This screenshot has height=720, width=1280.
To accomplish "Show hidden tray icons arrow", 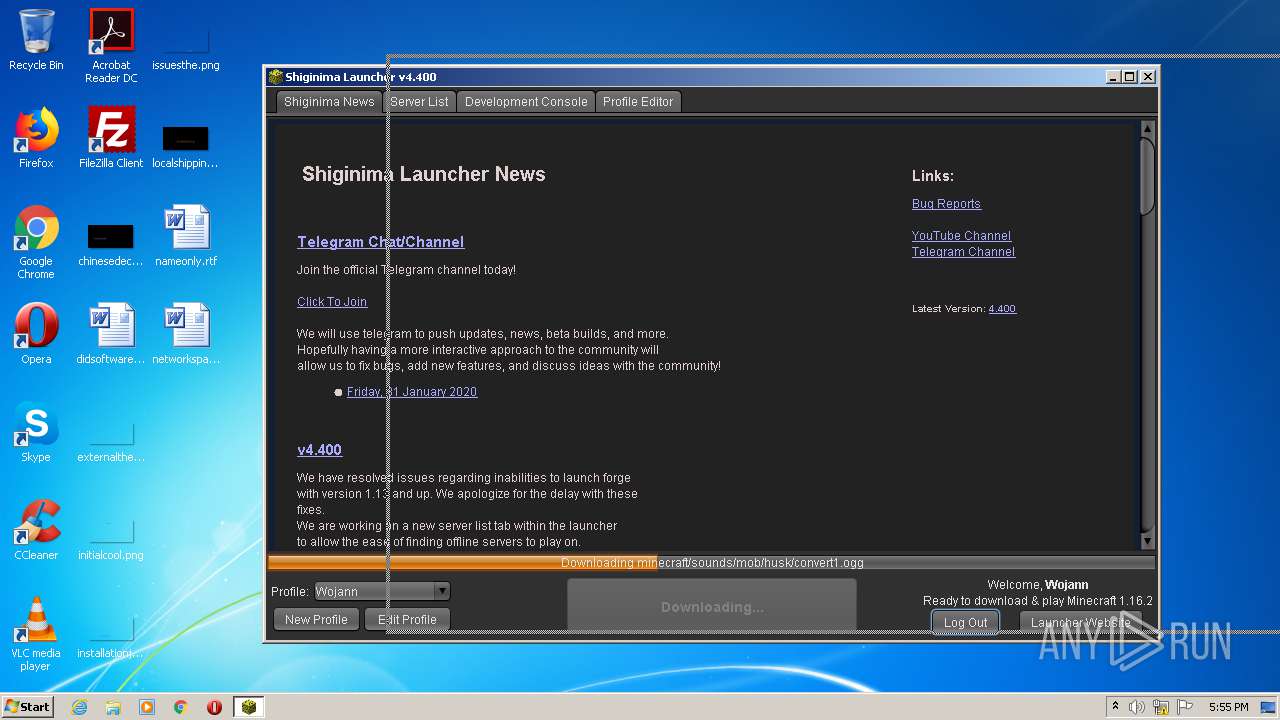I will [x=1116, y=707].
